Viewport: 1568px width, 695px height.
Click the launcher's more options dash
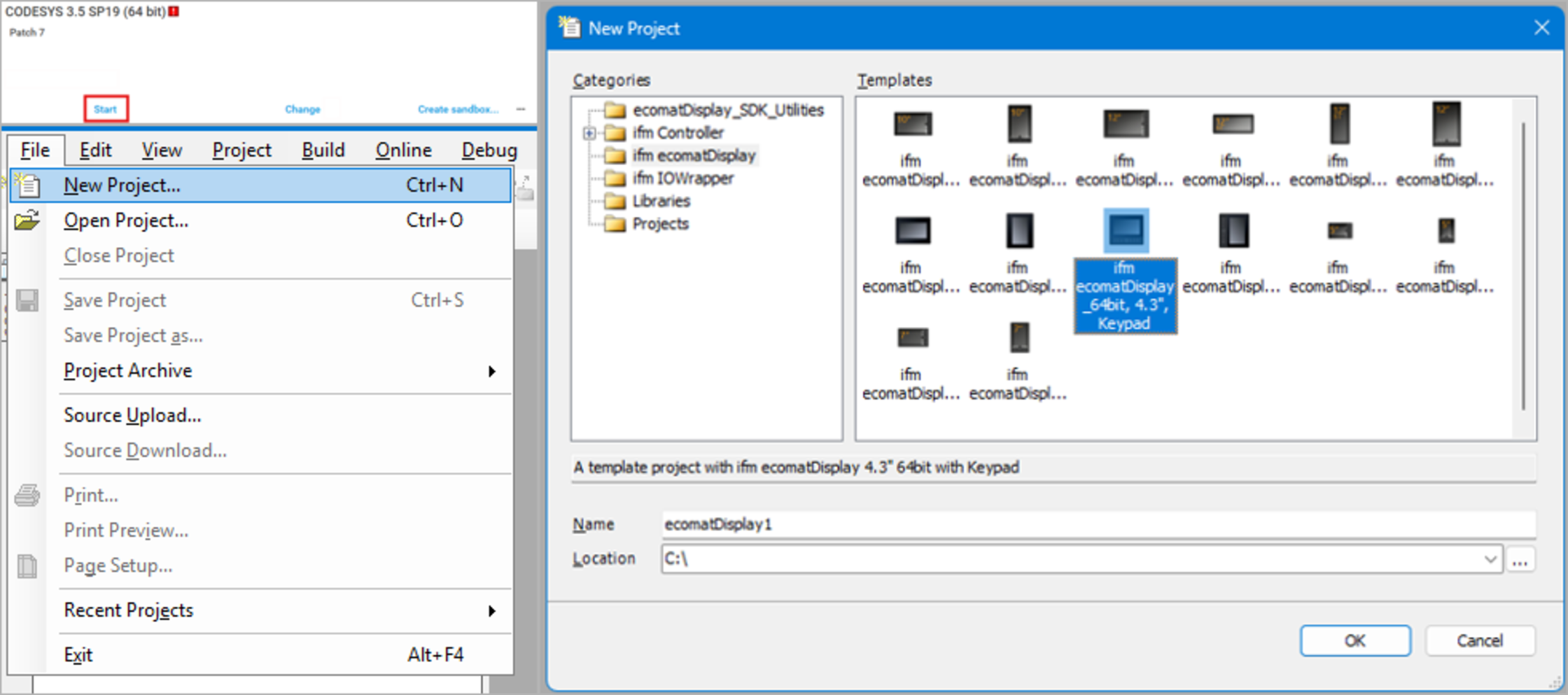[x=521, y=109]
